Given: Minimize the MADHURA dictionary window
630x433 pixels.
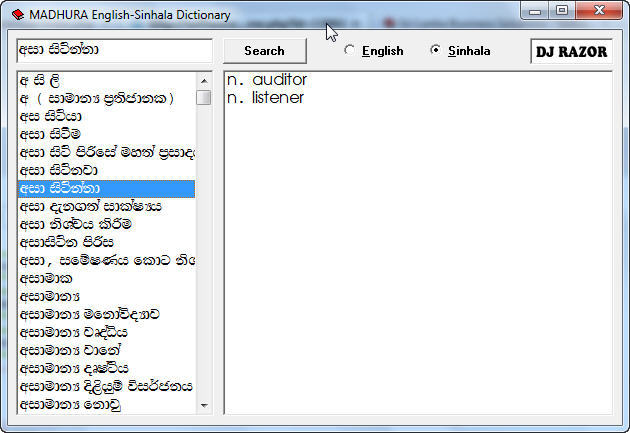Looking at the screenshot, I should pyautogui.click(x=536, y=12).
